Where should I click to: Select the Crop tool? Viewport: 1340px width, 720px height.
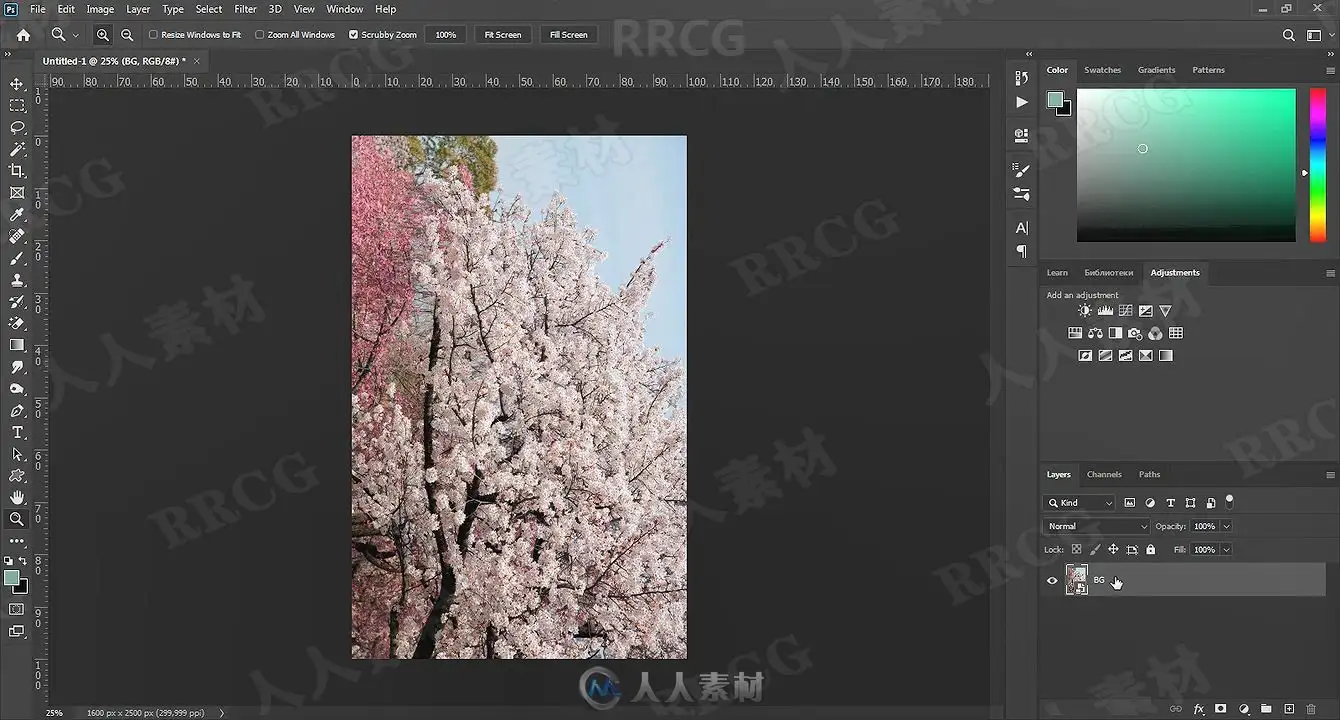(17, 171)
